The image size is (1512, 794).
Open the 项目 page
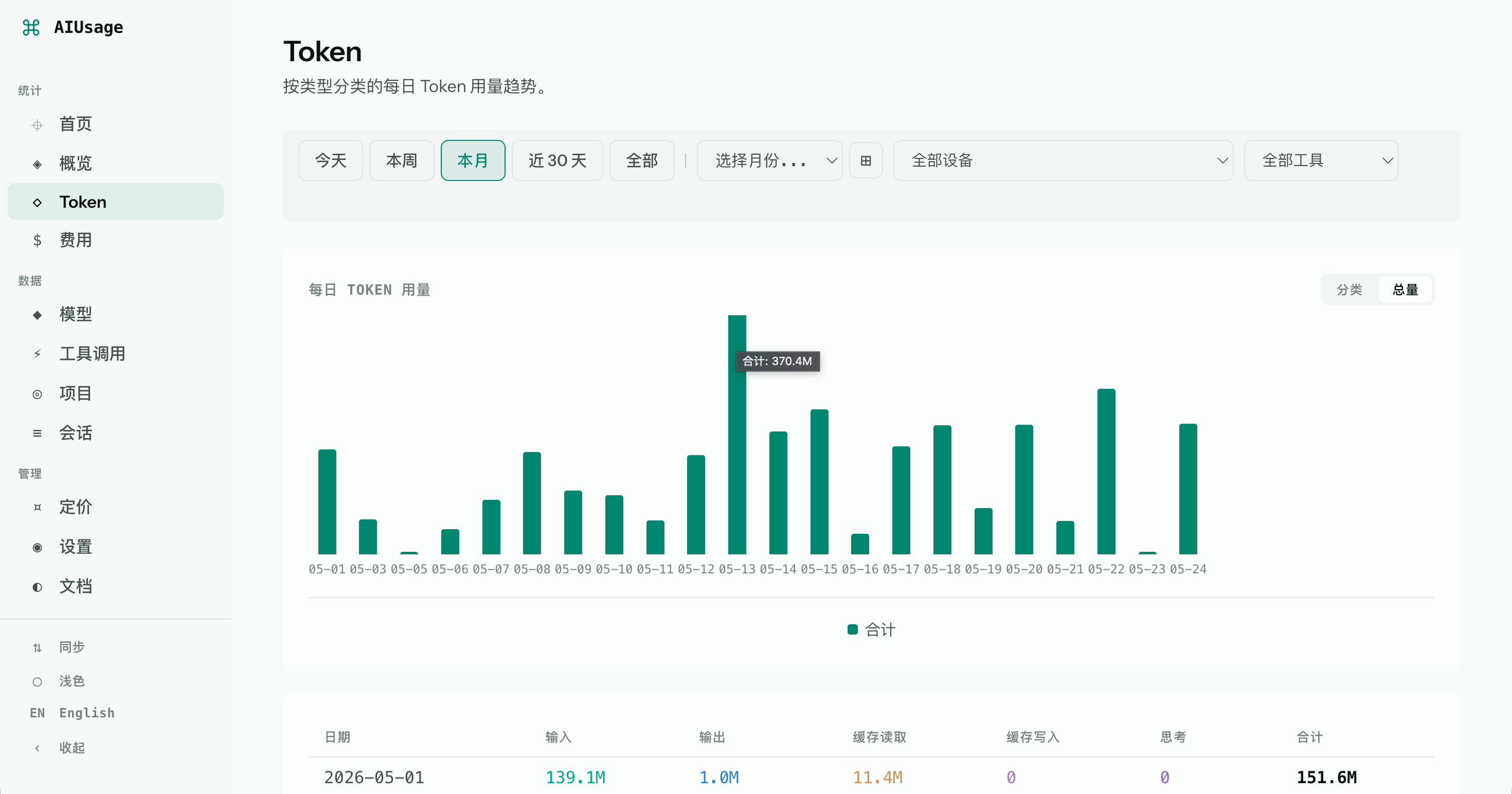point(116,393)
